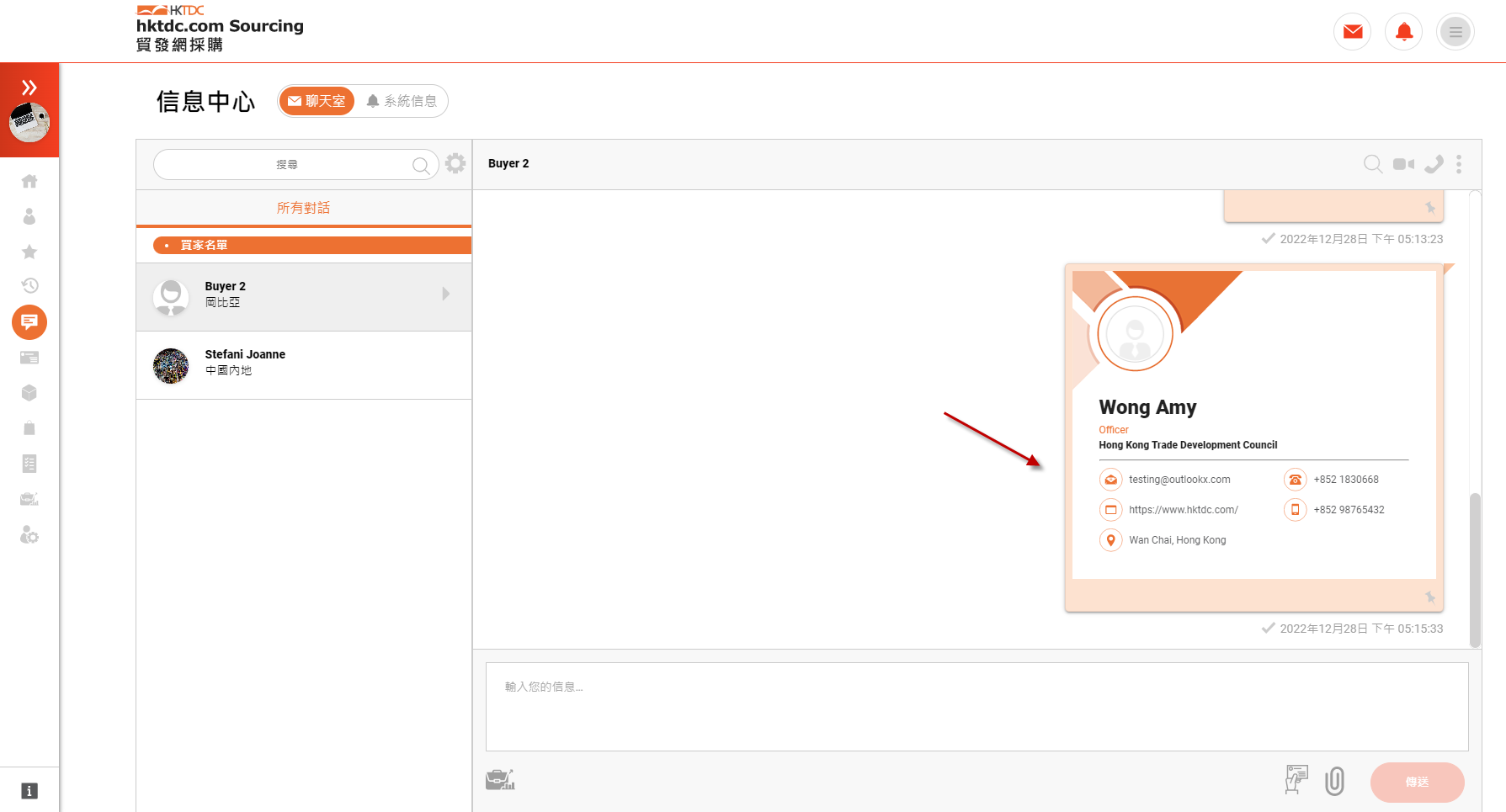Click the chat vertical scrollbar thumb

pos(1475,570)
